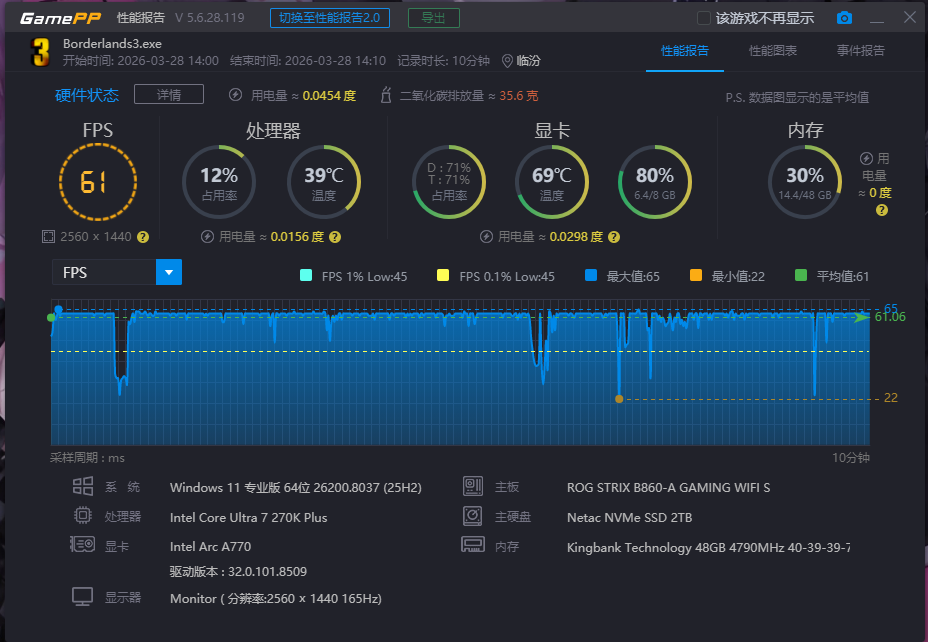Click 'Netac NVMe SSD 2TB' text
Image resolution: width=928 pixels, height=642 pixels.
[630, 518]
